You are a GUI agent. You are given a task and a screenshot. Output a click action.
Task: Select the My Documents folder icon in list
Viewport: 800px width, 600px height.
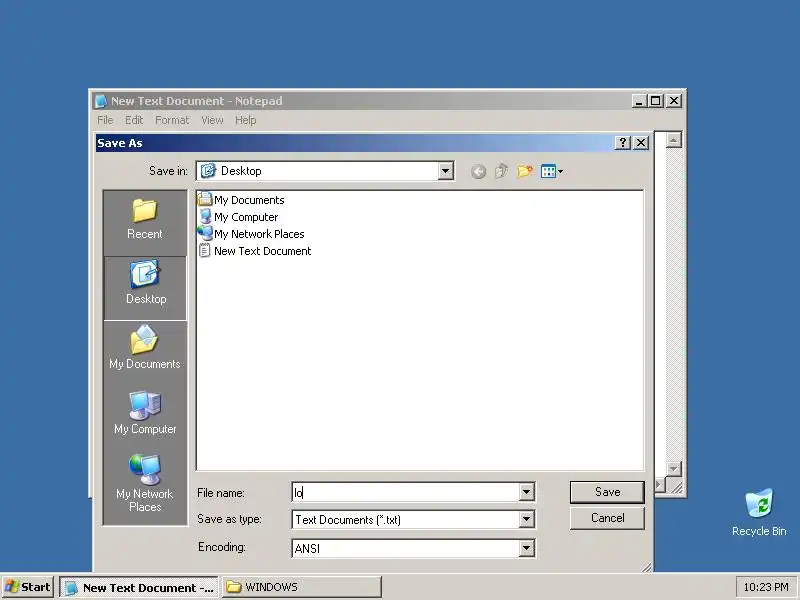click(205, 199)
